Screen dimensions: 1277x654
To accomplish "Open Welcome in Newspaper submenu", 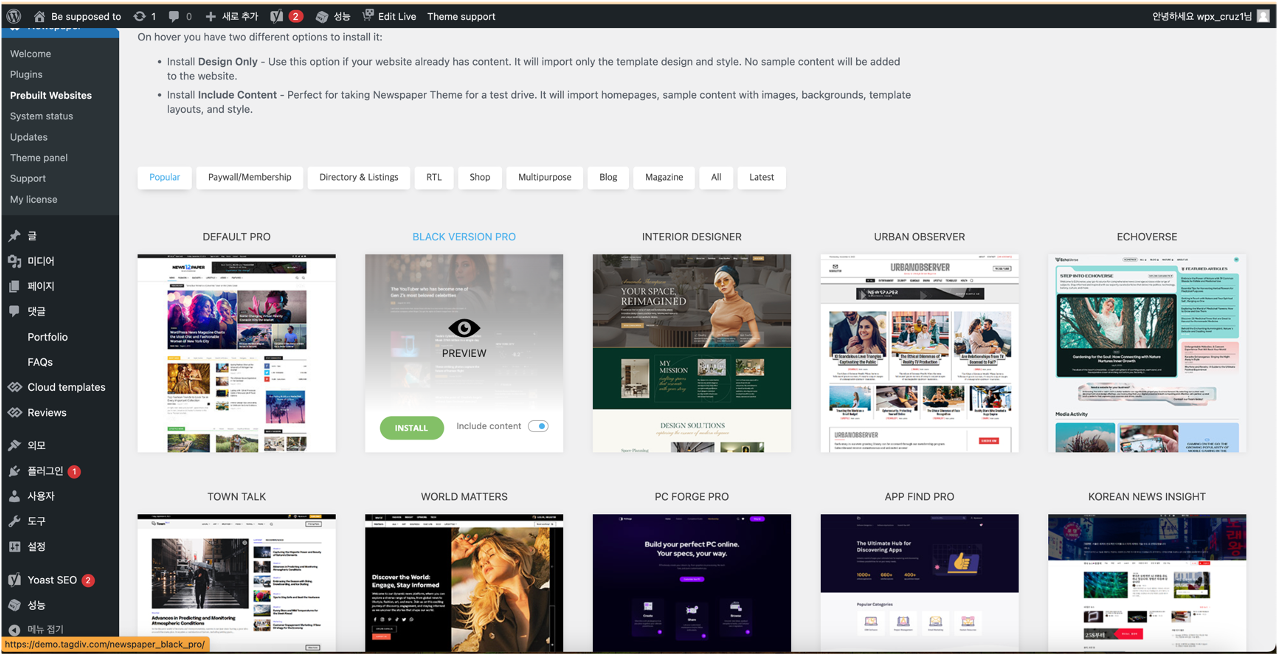I will click(x=31, y=54).
